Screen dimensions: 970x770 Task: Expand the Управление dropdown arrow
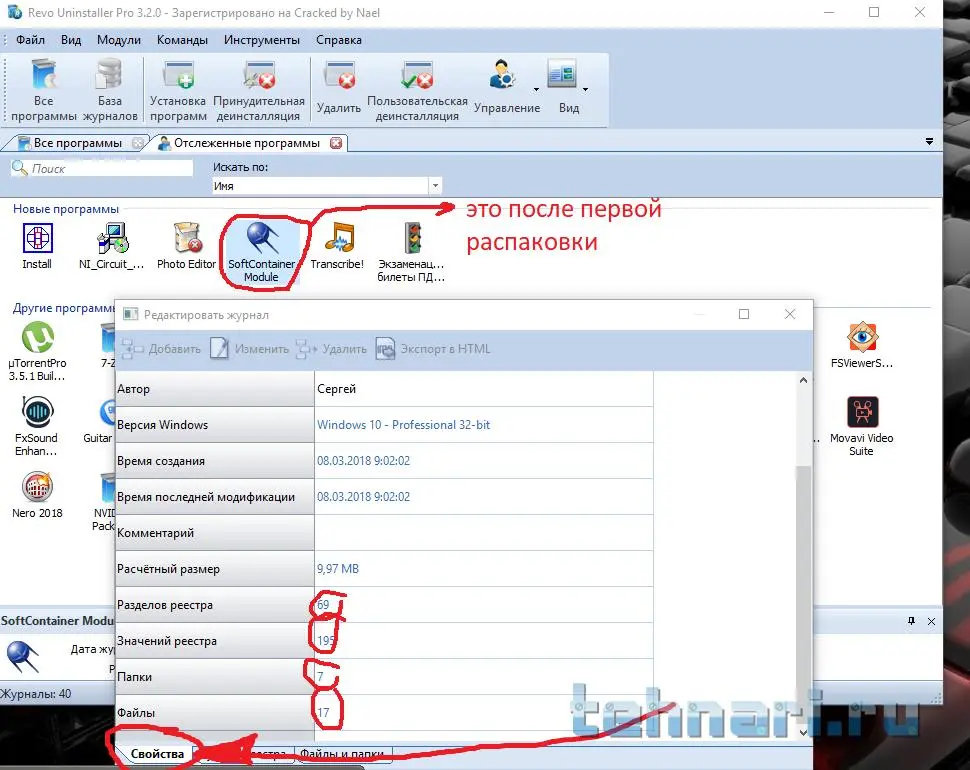click(x=536, y=90)
